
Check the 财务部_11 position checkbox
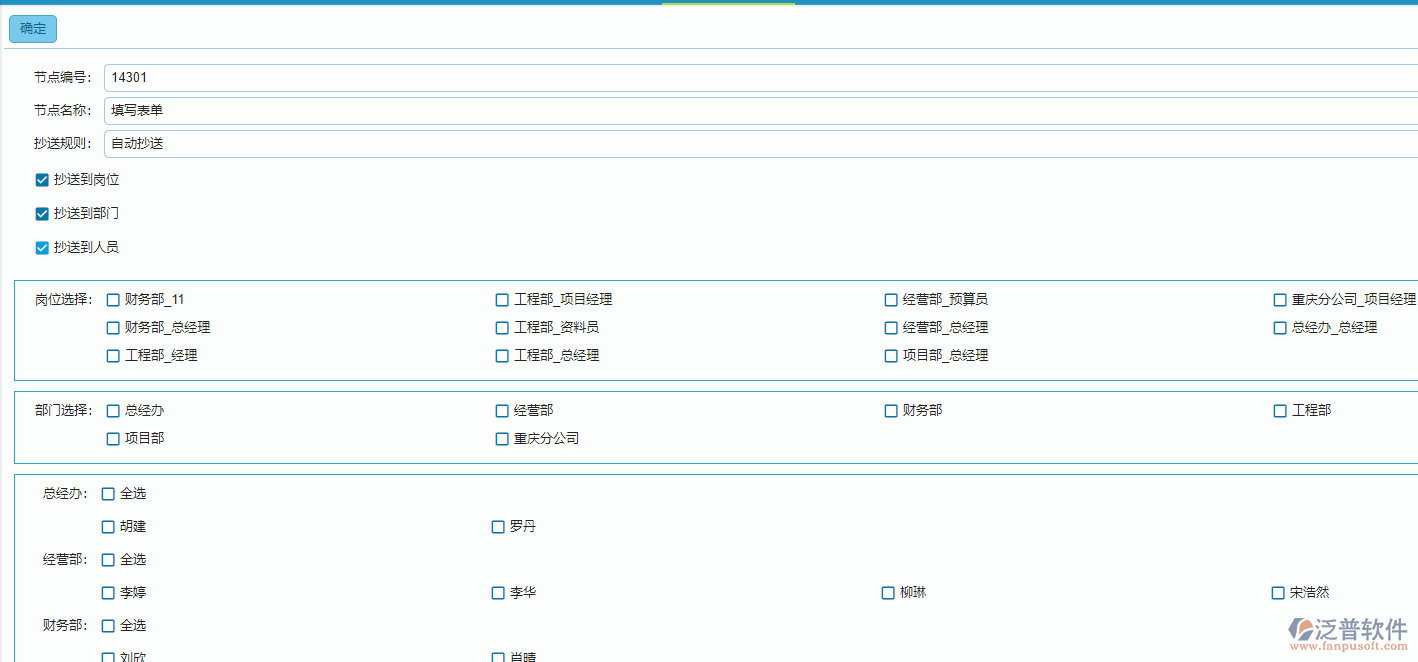point(113,300)
